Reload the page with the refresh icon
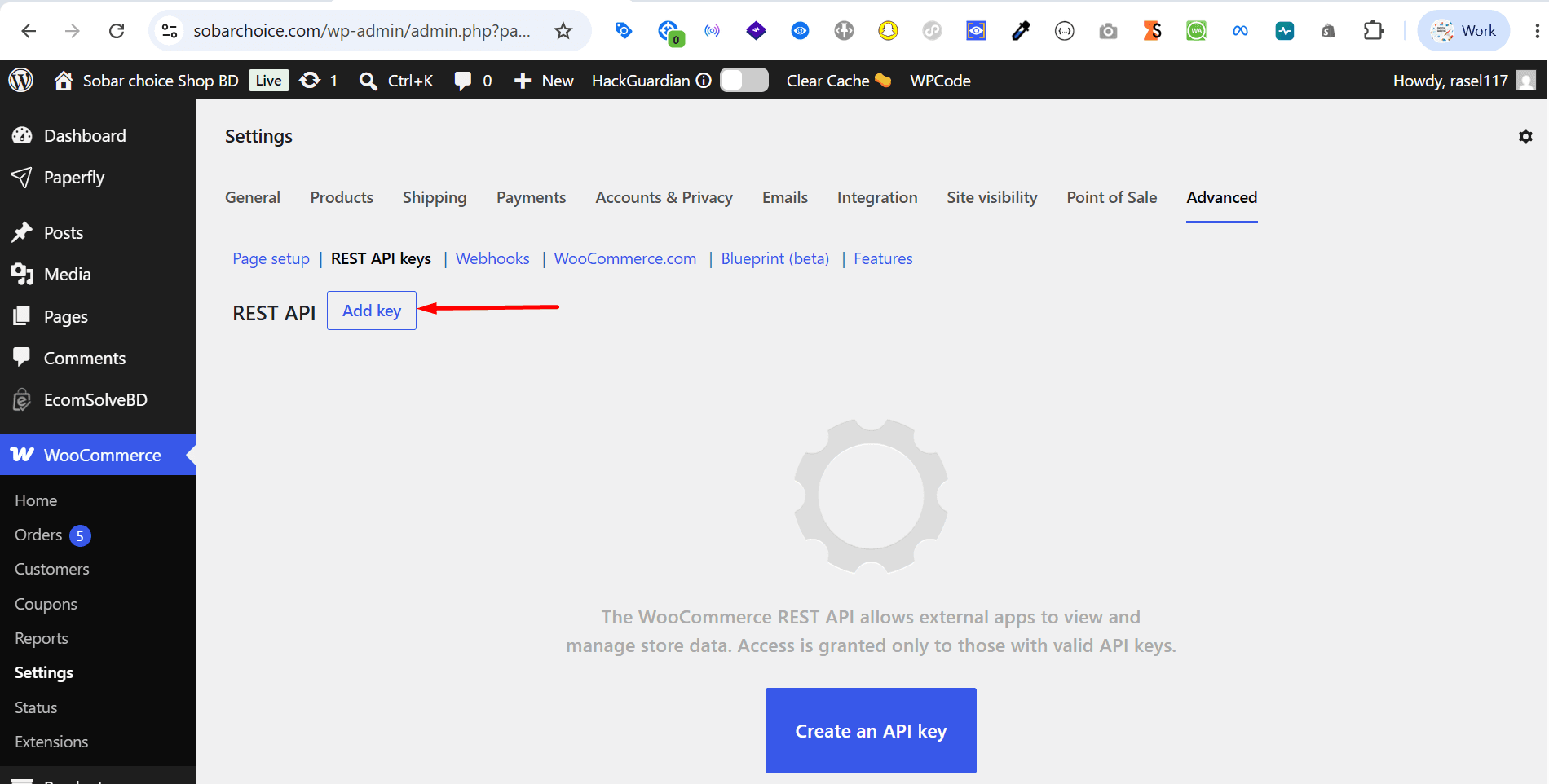This screenshot has height=784, width=1549. (x=117, y=31)
